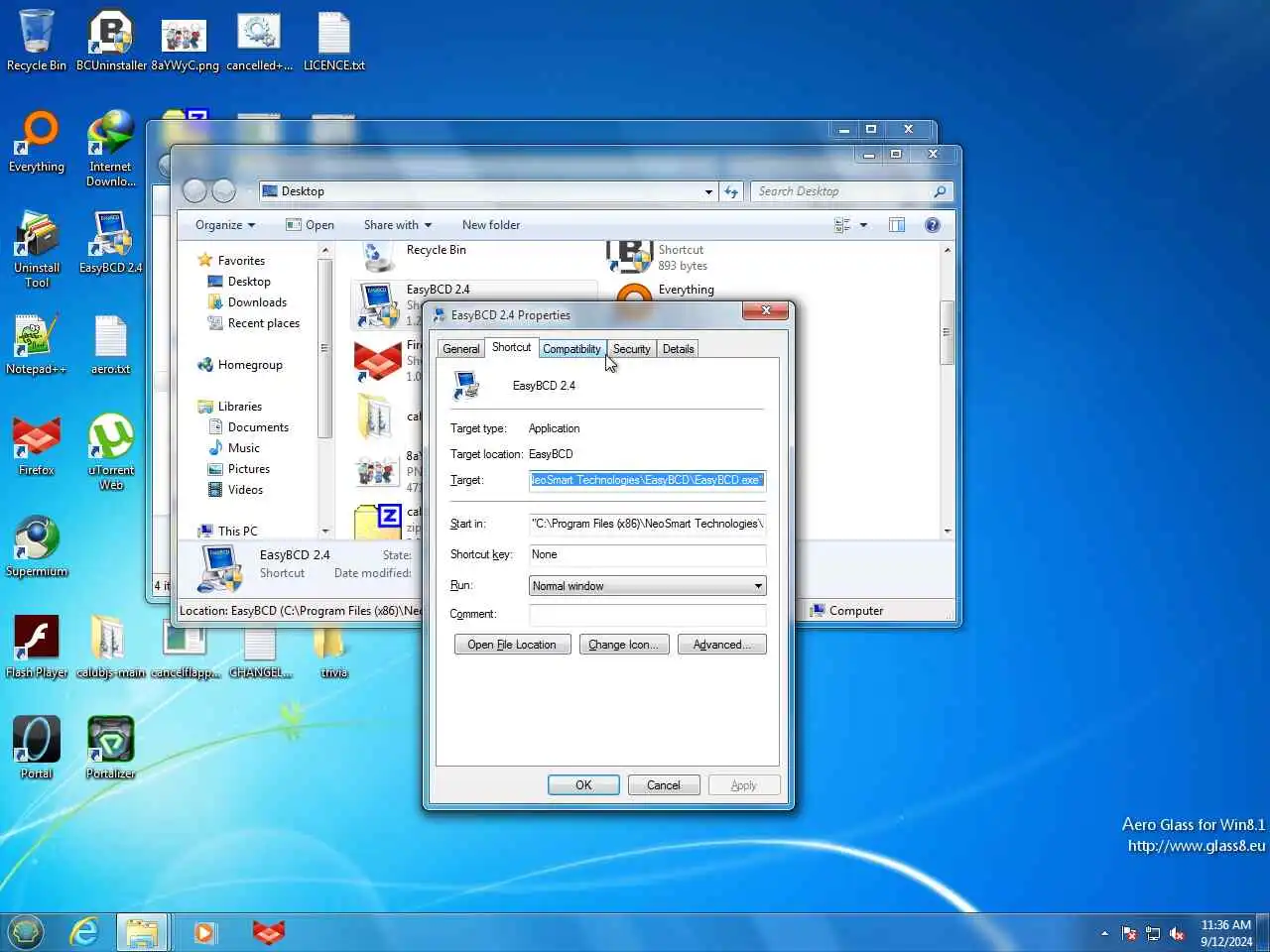Launch Portal desktop shortcut
This screenshot has height=952, width=1270.
[x=37, y=748]
